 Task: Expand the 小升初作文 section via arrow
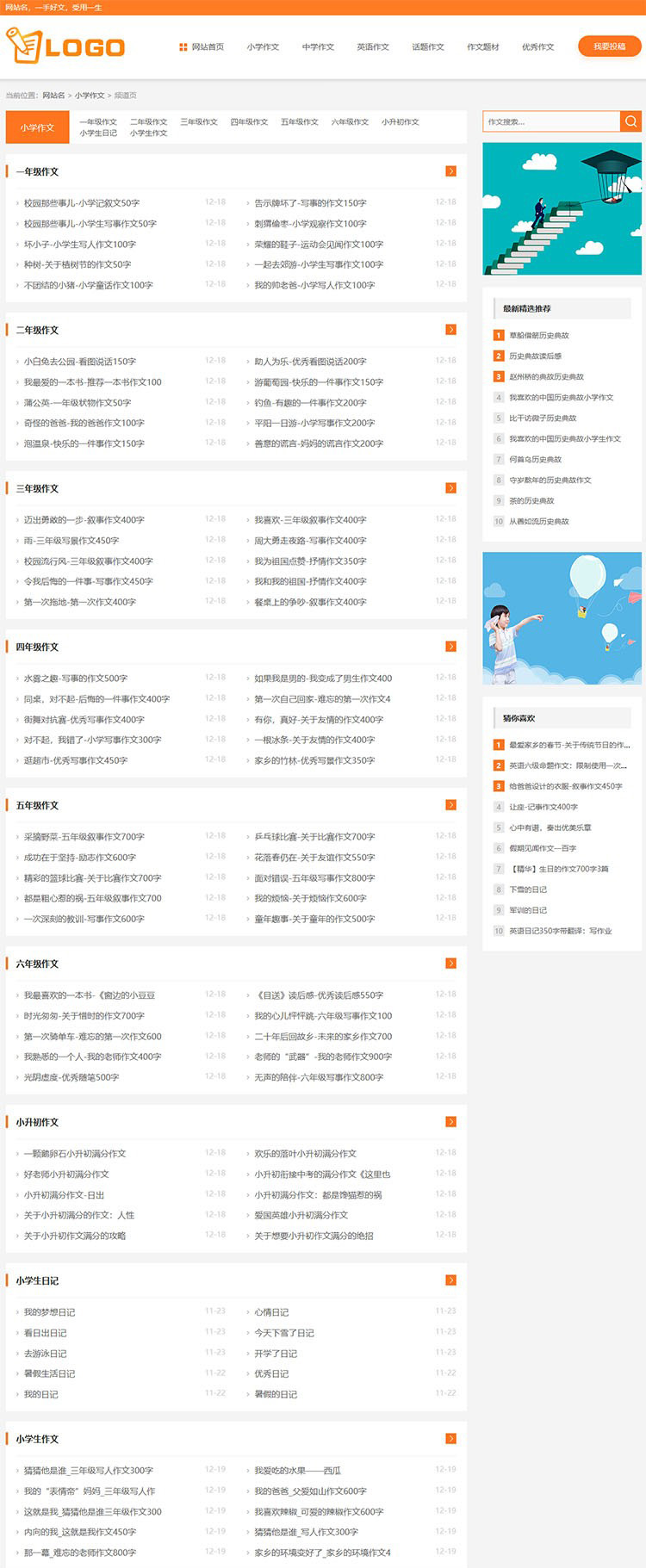pos(450,1122)
